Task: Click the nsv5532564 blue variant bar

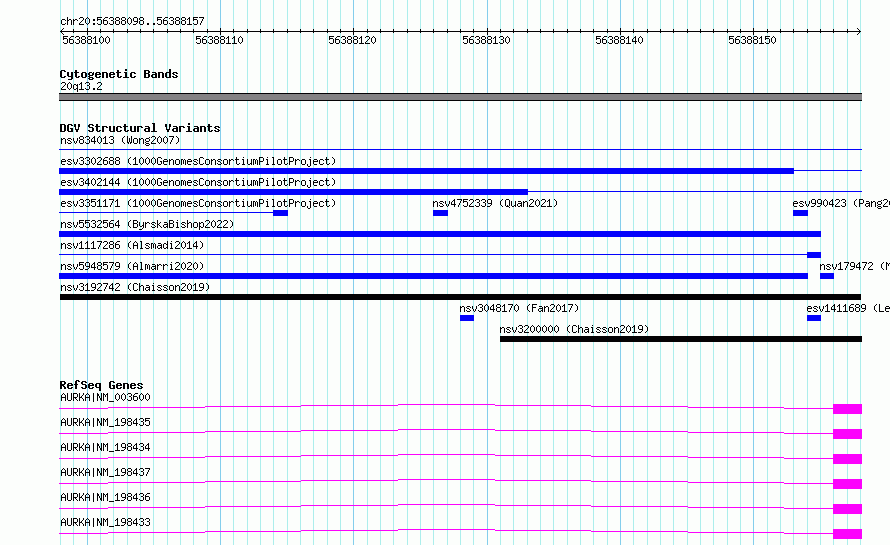Action: coord(440,234)
